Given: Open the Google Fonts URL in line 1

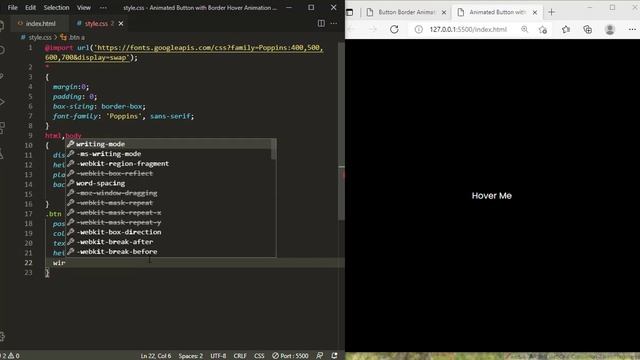Looking at the screenshot, I should (184, 52).
